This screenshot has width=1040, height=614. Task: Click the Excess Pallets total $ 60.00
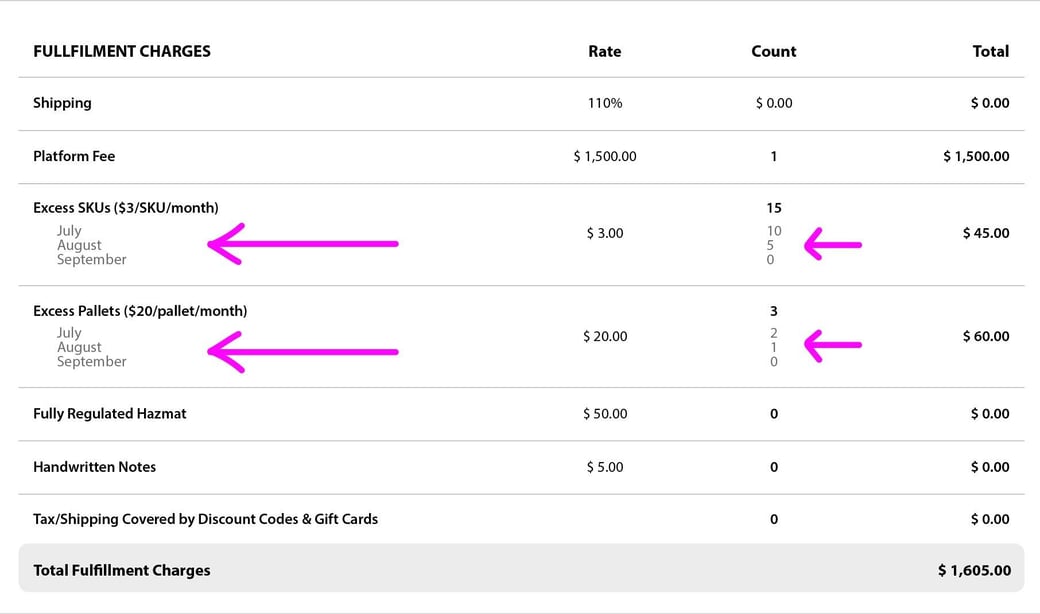(x=986, y=337)
